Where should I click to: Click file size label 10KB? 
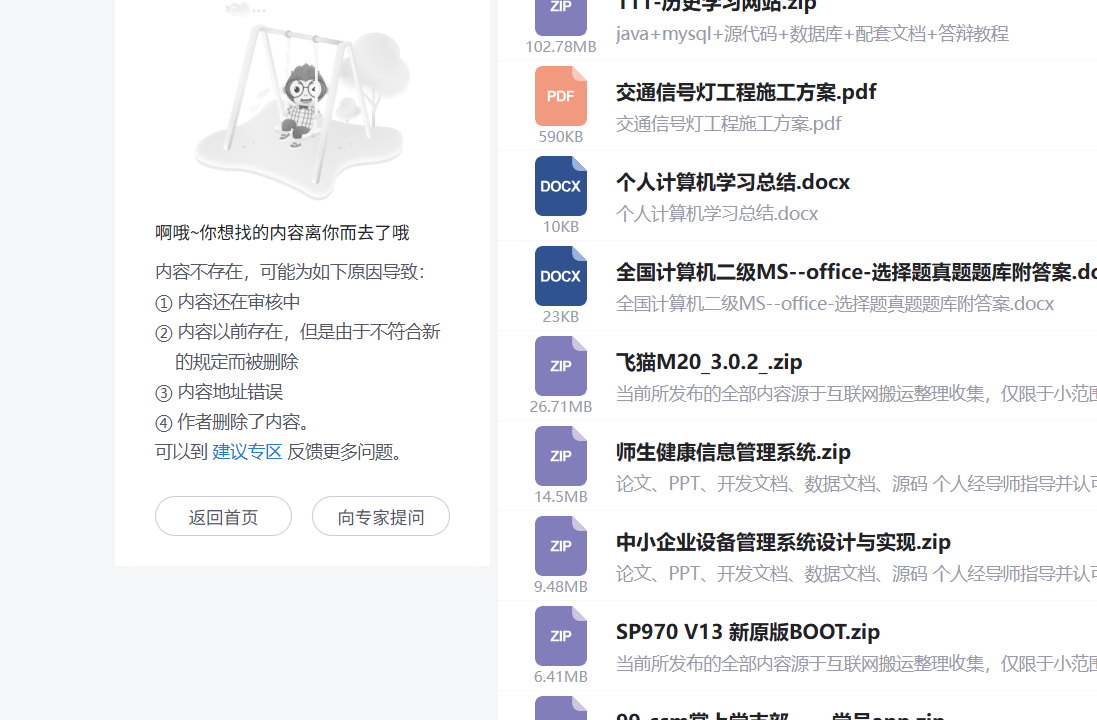click(x=560, y=227)
